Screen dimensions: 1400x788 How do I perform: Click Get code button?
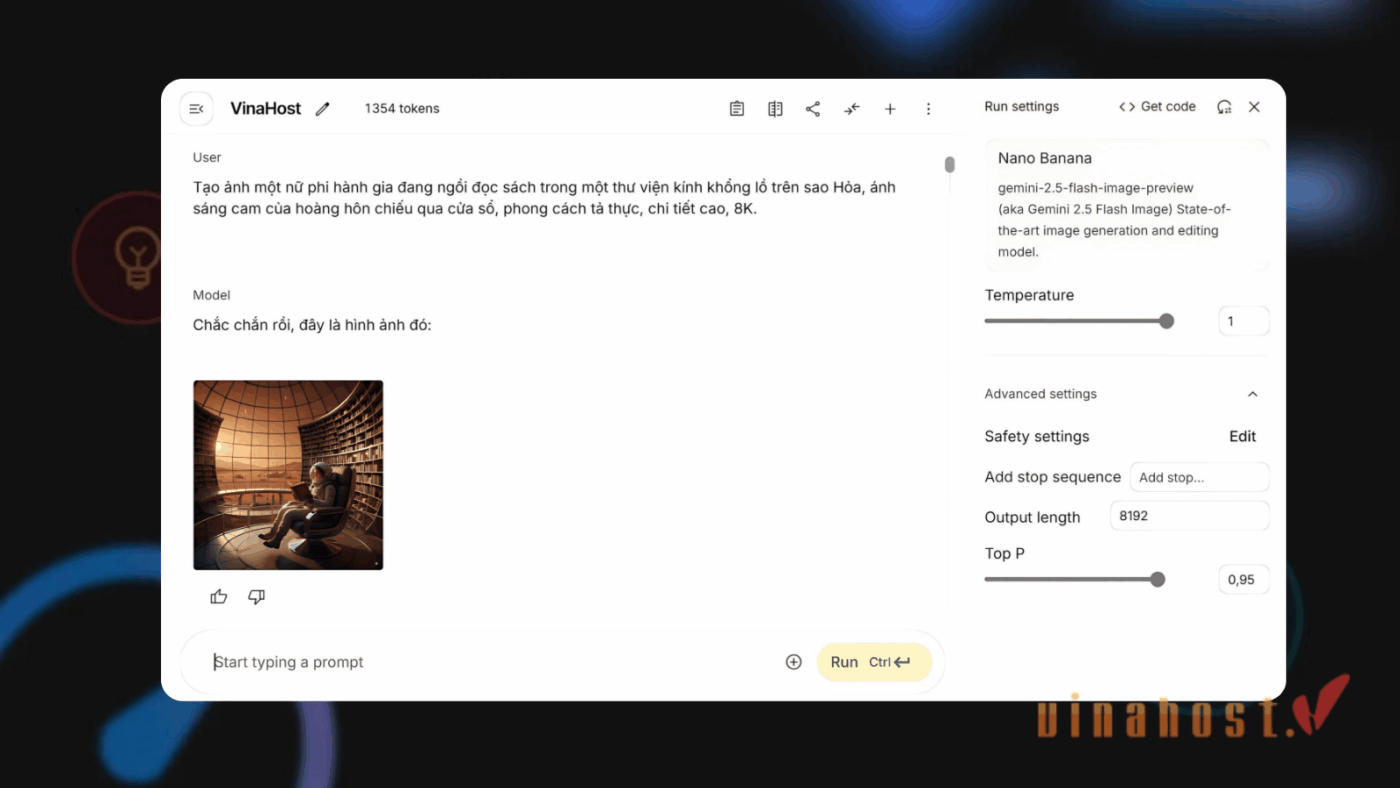(1157, 107)
